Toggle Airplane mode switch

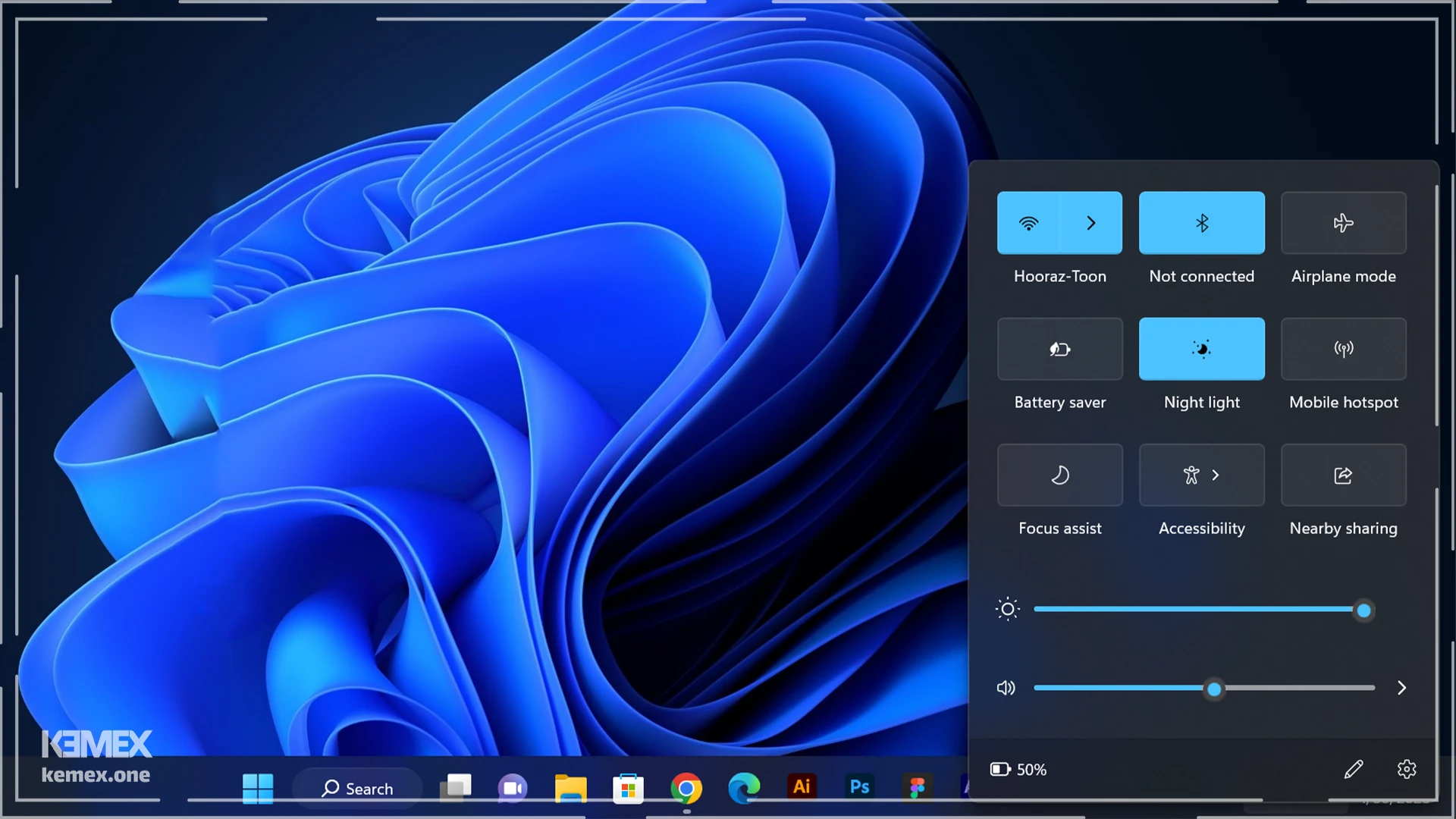tap(1344, 222)
